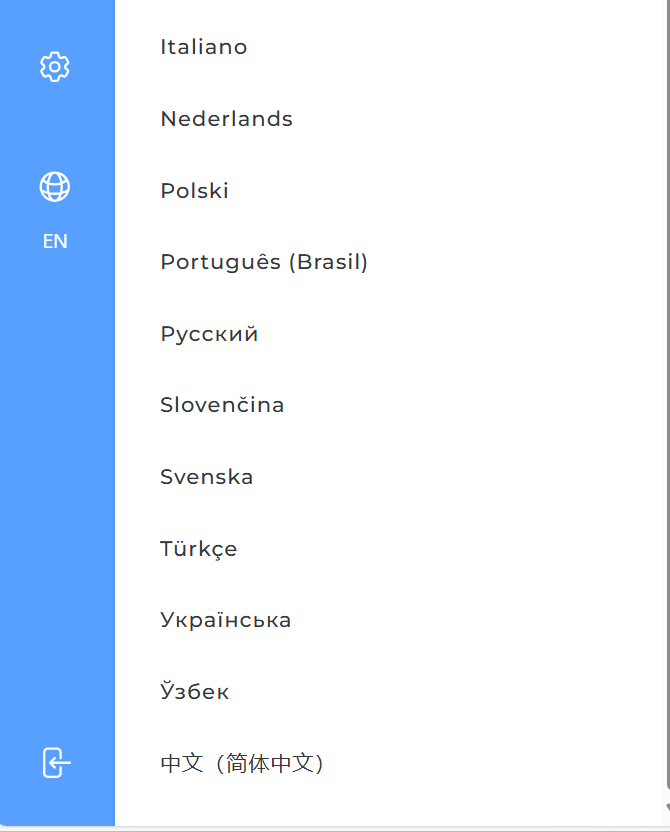Select 中文（简体中文）language option
Viewport: 670px width, 832px height.
click(243, 764)
